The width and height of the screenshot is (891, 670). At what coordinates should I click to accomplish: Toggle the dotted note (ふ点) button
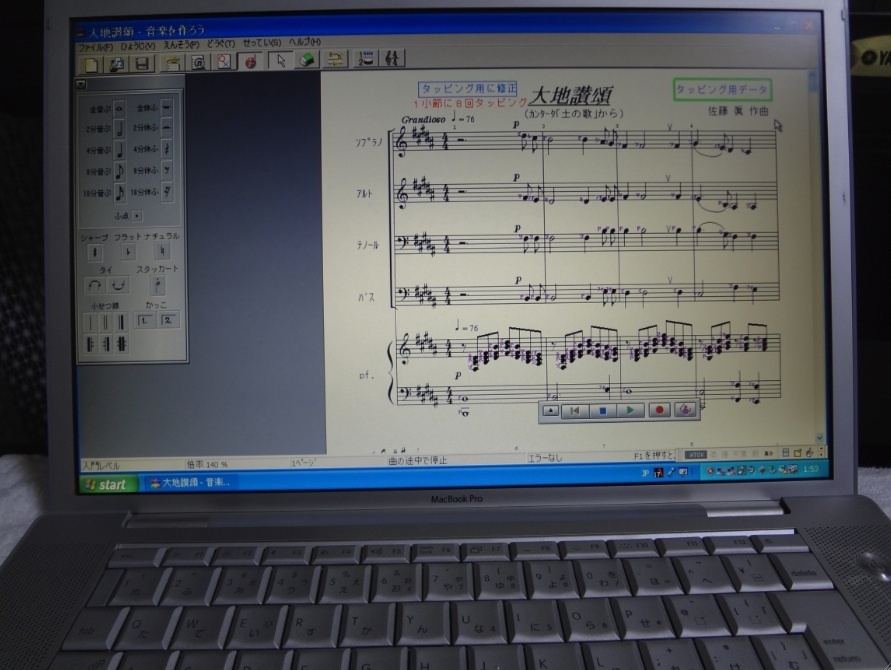tap(137, 215)
